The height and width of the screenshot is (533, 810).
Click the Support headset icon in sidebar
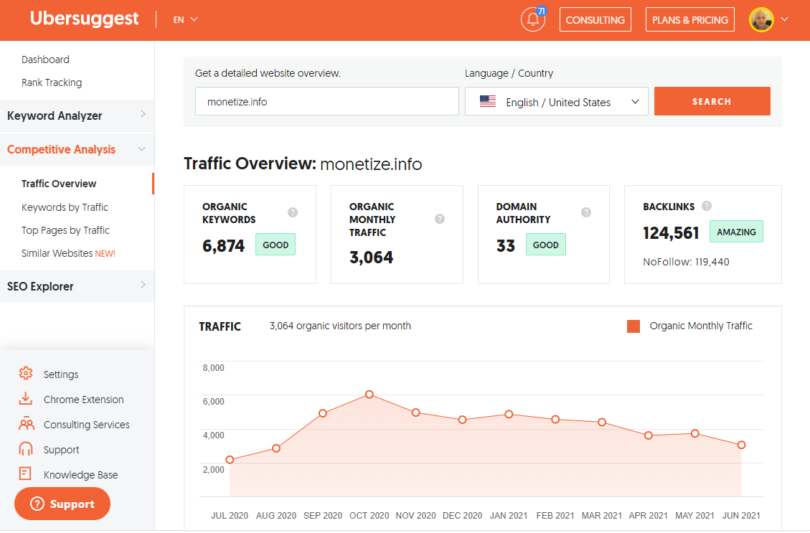point(26,449)
